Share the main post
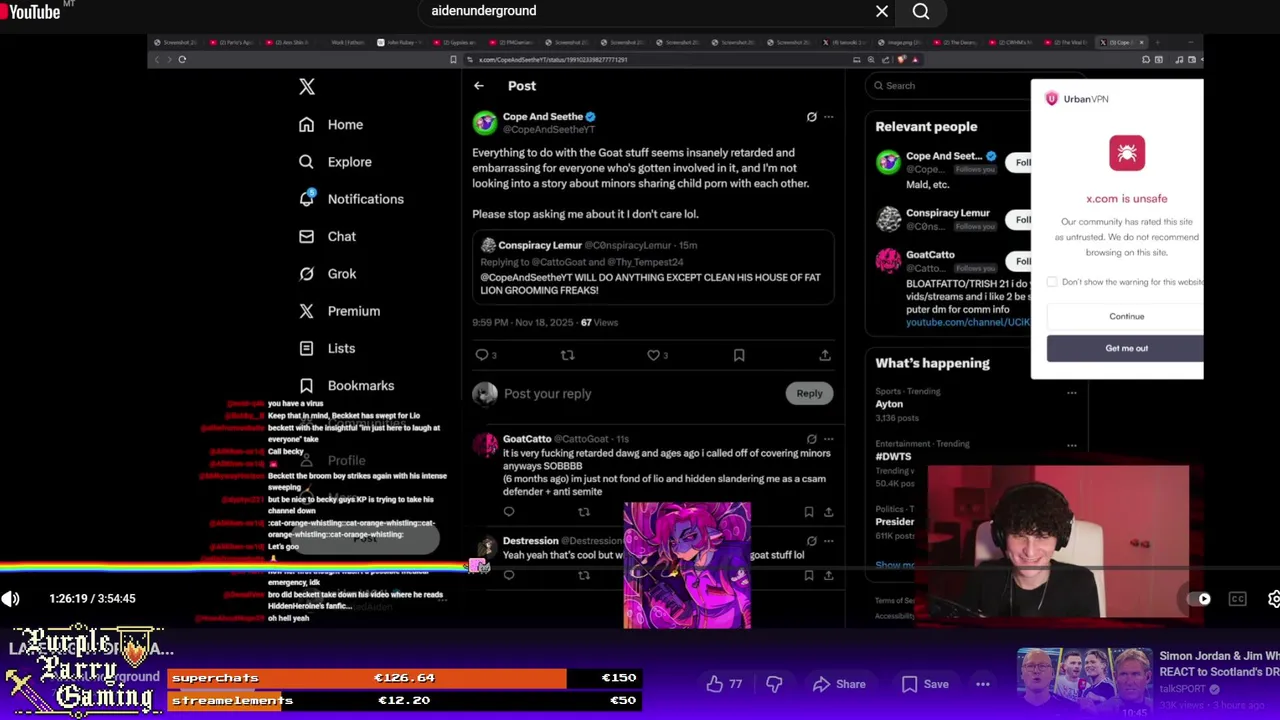The image size is (1280, 720). click(x=825, y=355)
